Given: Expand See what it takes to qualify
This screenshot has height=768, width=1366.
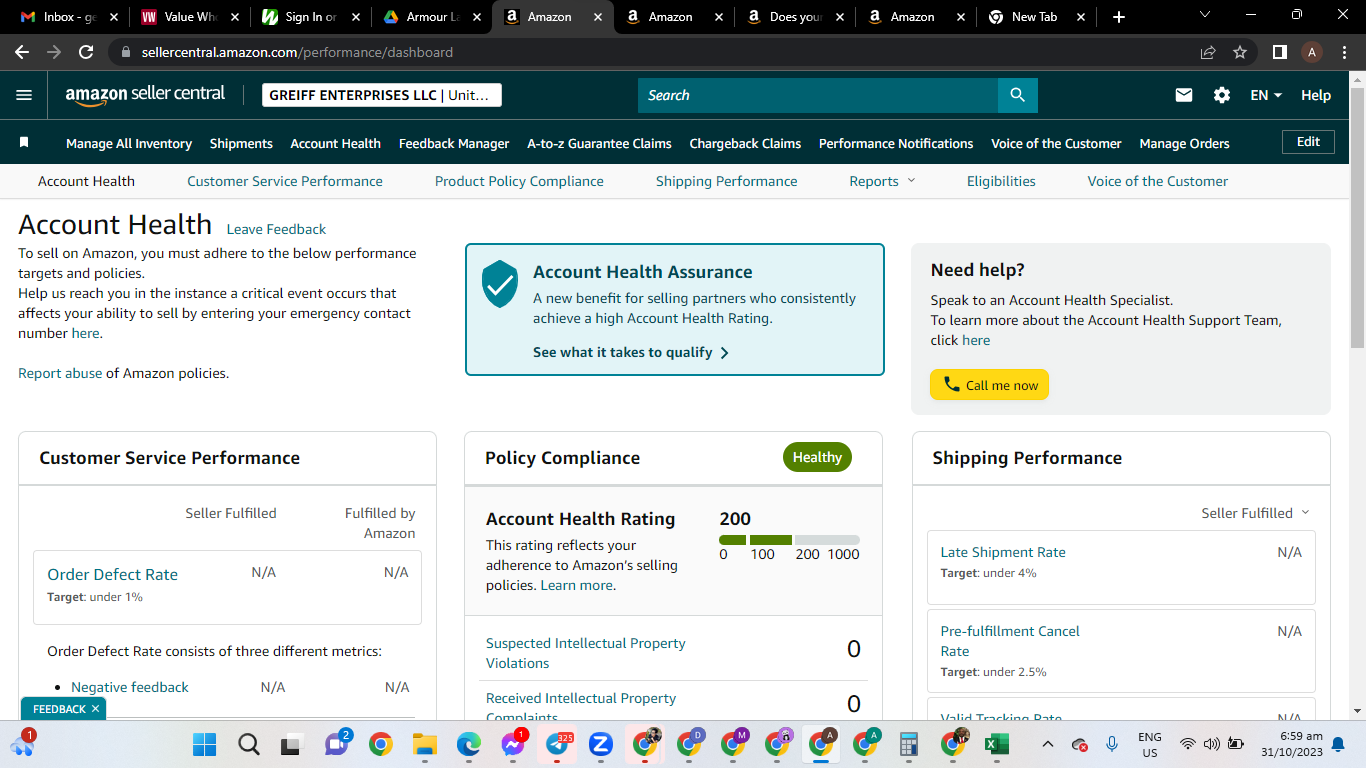Looking at the screenshot, I should (x=631, y=352).
